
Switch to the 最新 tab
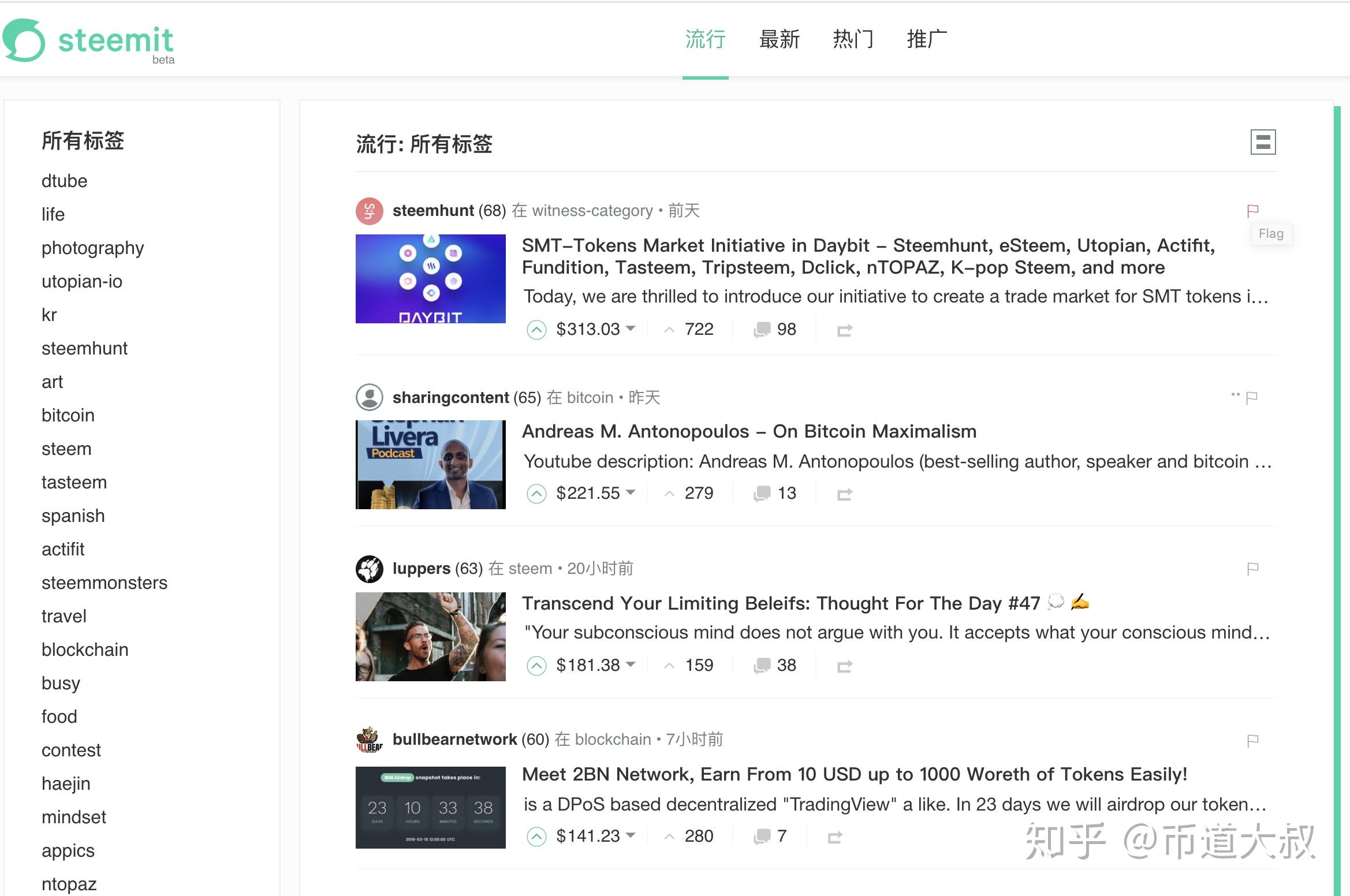[780, 39]
